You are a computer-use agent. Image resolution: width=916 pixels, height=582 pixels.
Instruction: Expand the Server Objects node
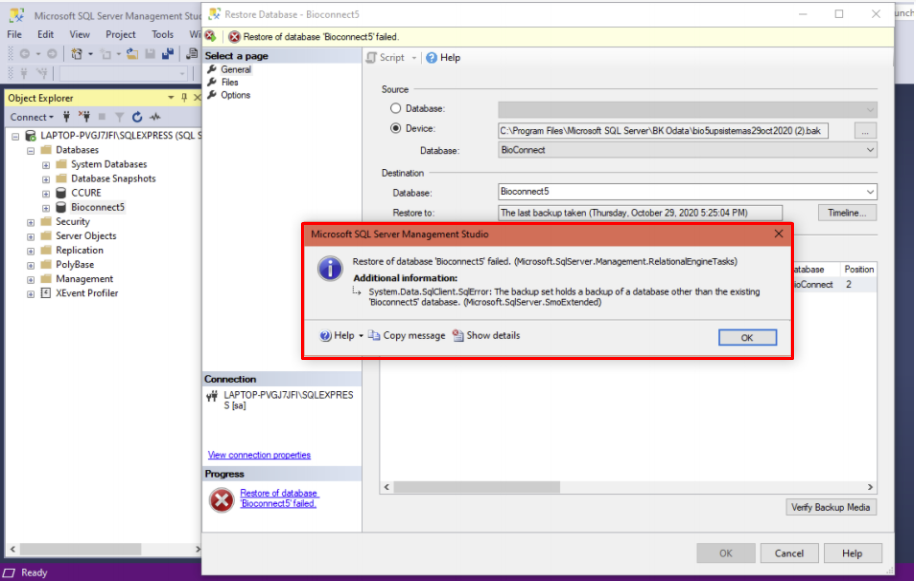point(30,237)
